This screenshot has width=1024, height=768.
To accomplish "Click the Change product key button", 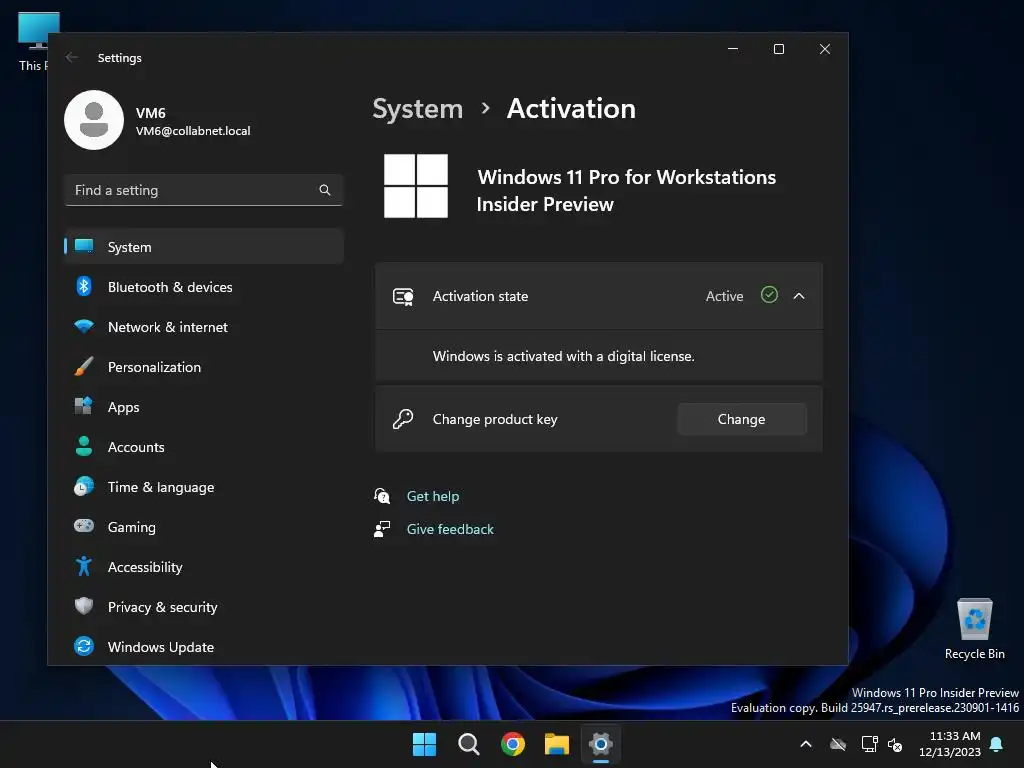I will (x=741, y=419).
